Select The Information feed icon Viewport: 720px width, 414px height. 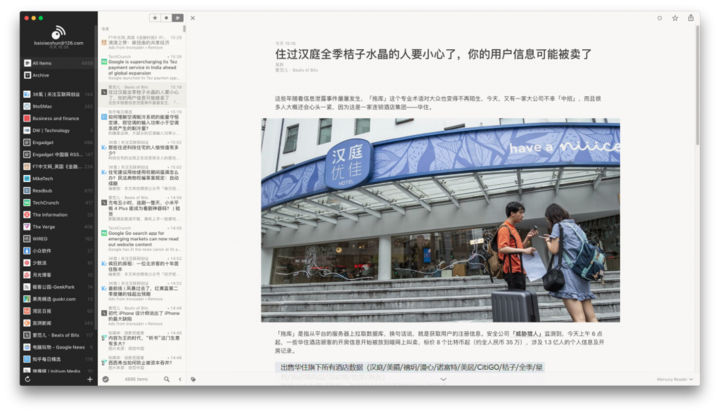27,214
